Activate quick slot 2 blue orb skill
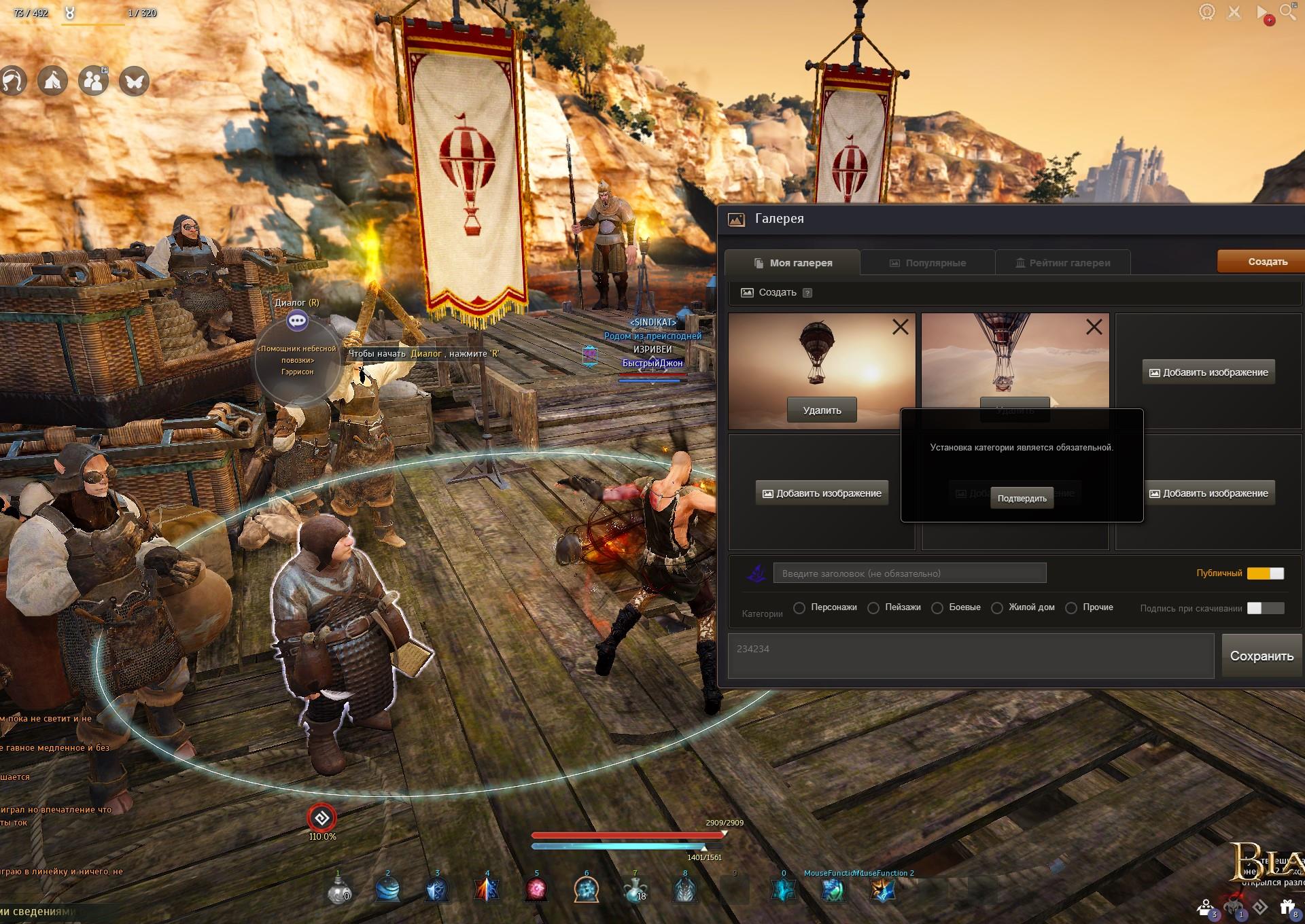 coord(388,889)
